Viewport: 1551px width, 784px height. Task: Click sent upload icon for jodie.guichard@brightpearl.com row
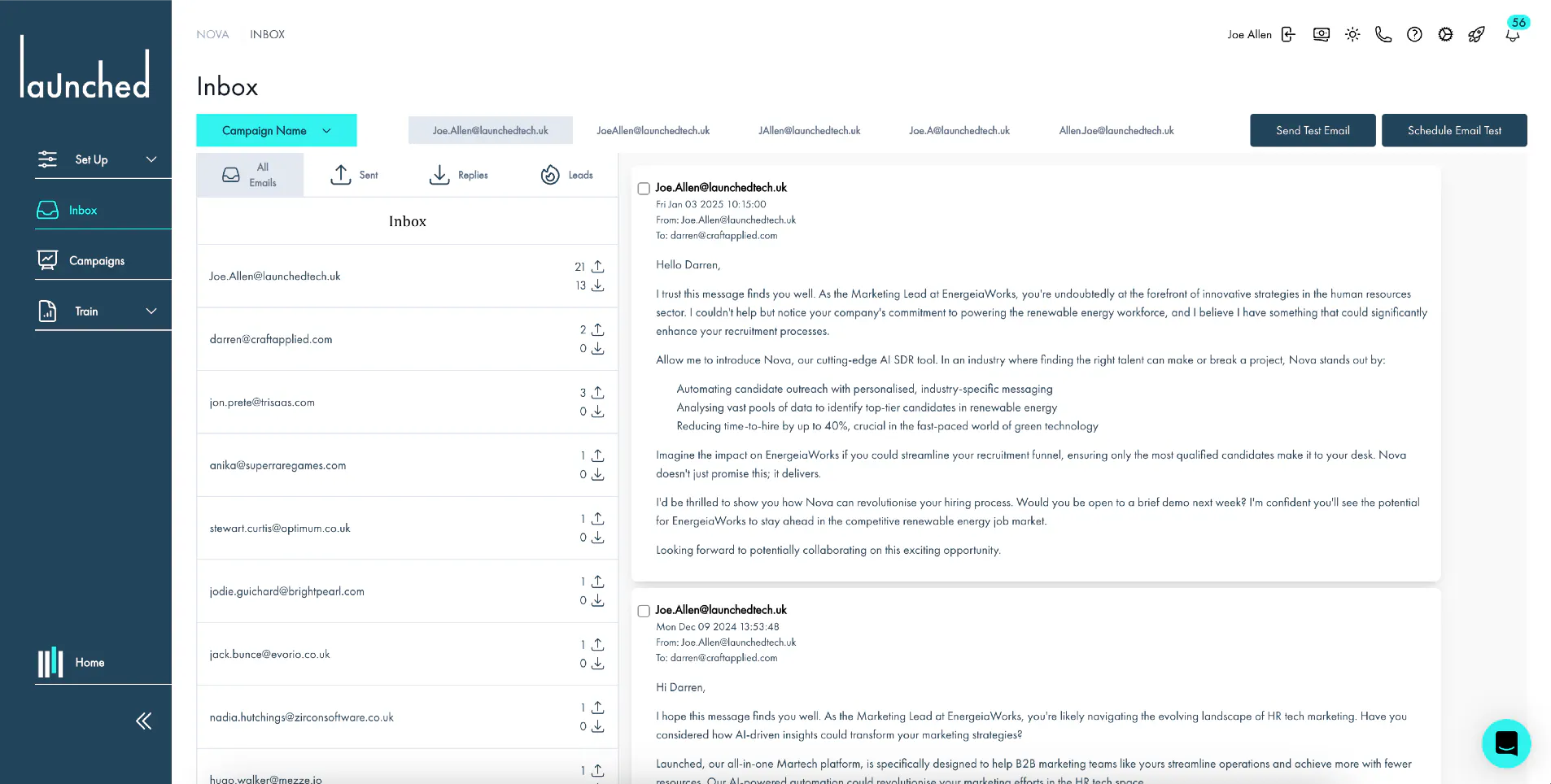coord(598,581)
